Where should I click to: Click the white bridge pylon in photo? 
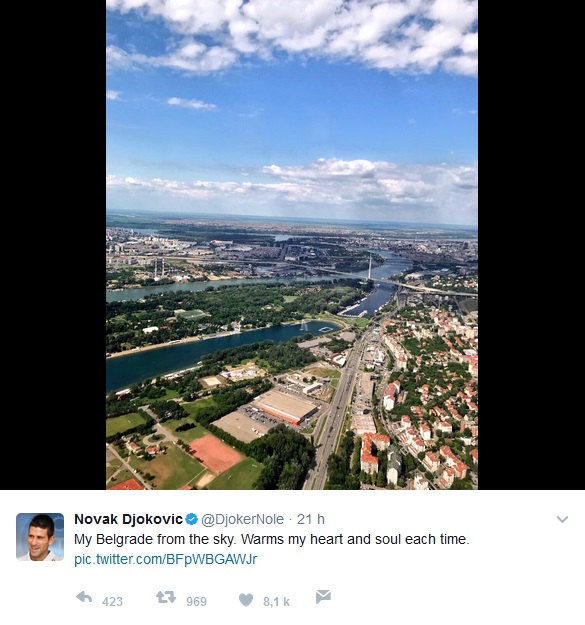(370, 266)
